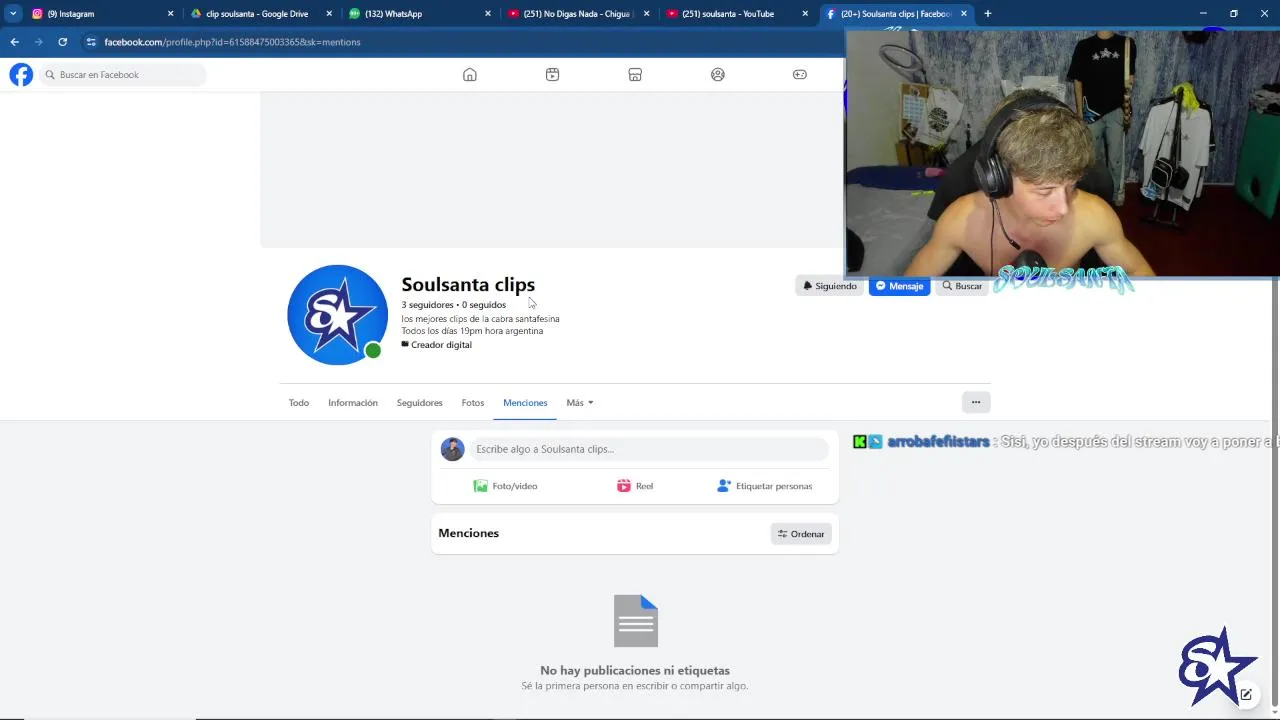
Task: Open 0 seguidos link
Action: tap(484, 305)
